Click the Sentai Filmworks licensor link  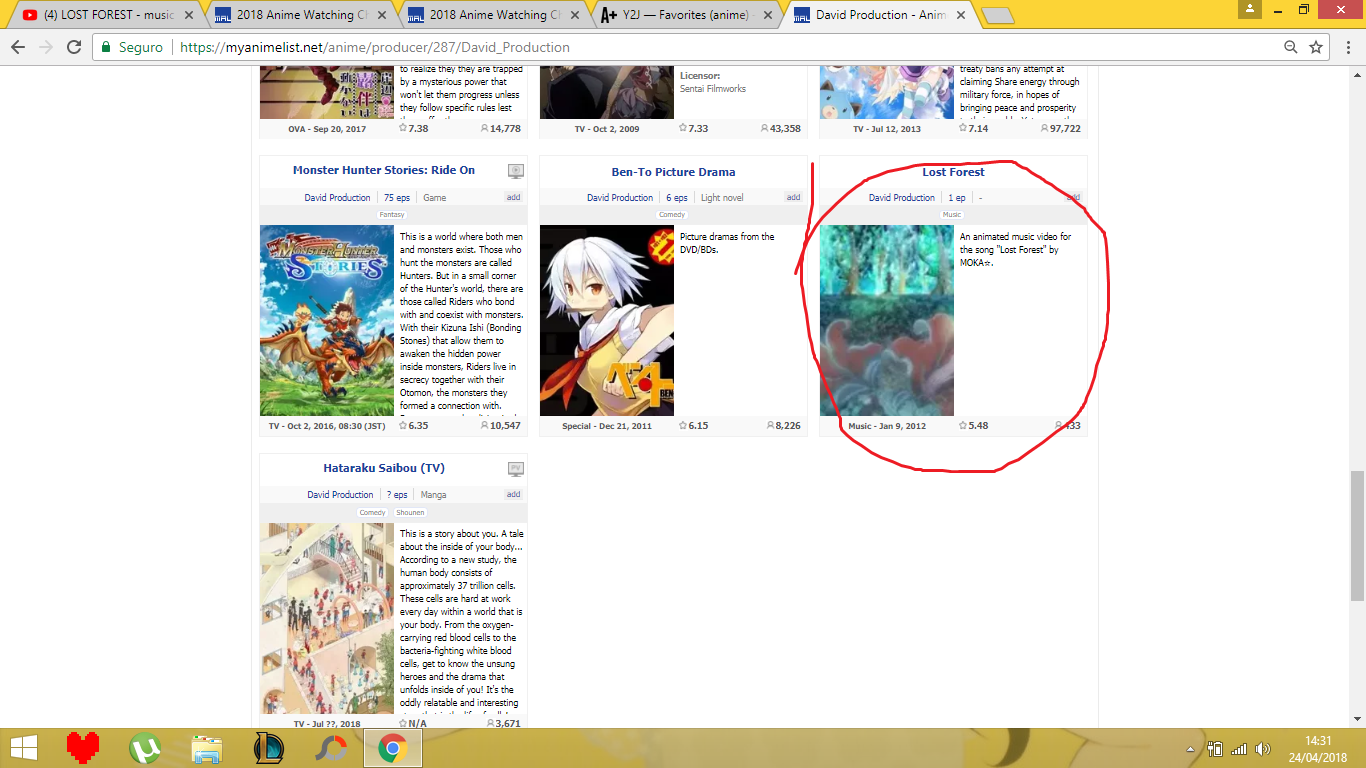[713, 89]
